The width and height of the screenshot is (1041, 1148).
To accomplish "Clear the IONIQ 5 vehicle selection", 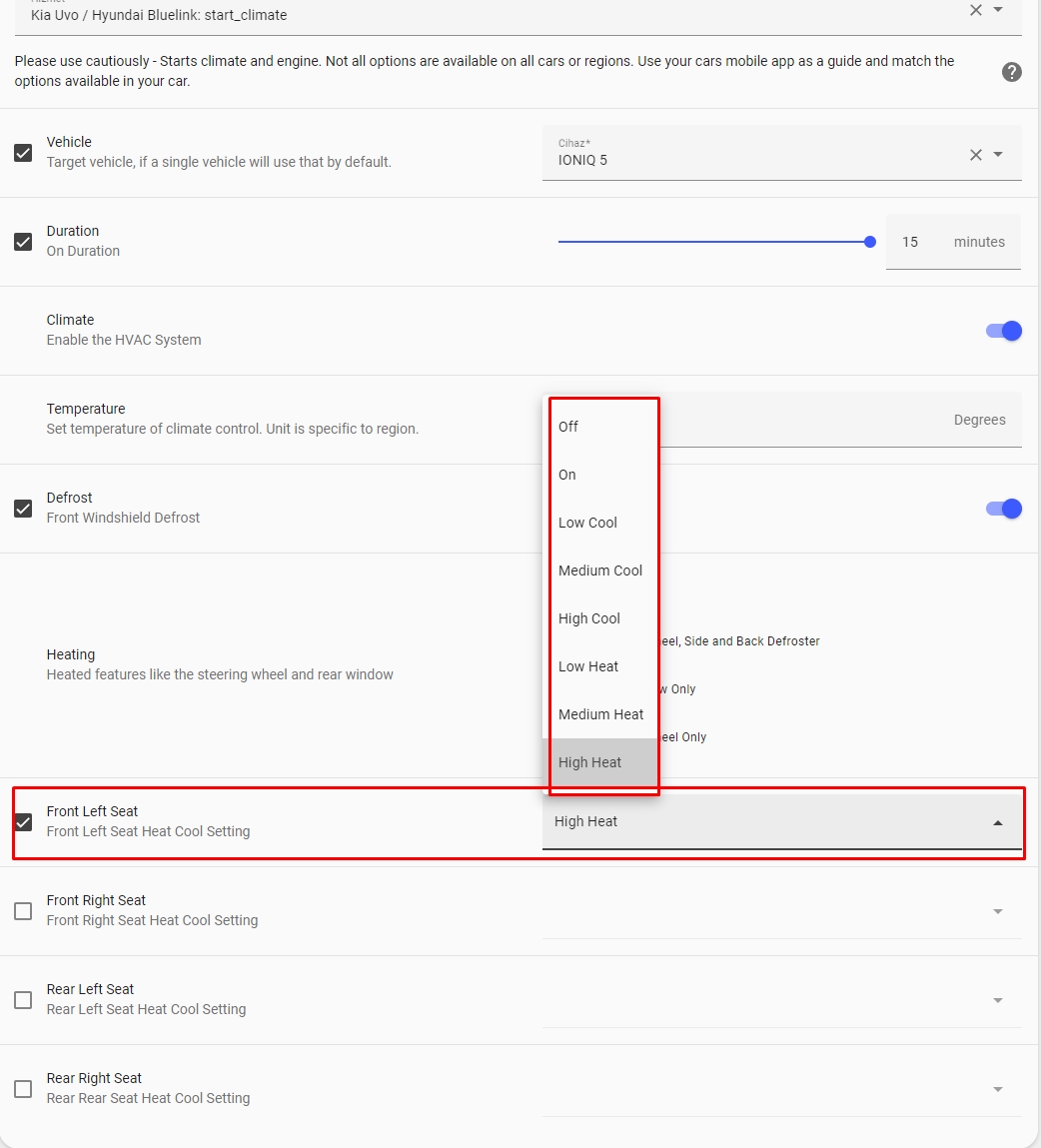I will pos(975,155).
